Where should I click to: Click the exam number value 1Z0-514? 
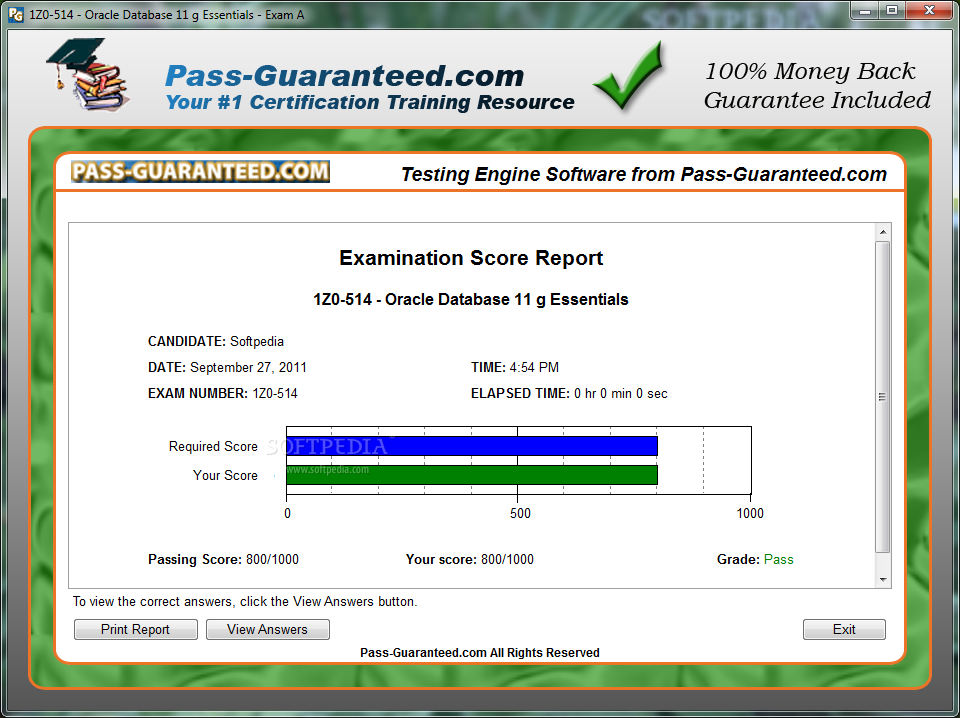[x=275, y=394]
